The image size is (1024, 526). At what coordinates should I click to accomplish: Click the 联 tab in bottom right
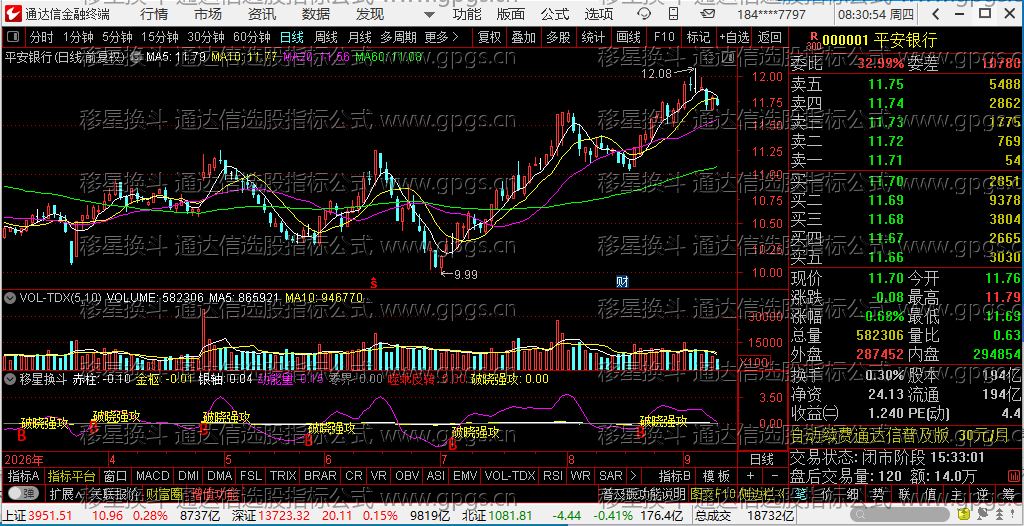pos(904,493)
